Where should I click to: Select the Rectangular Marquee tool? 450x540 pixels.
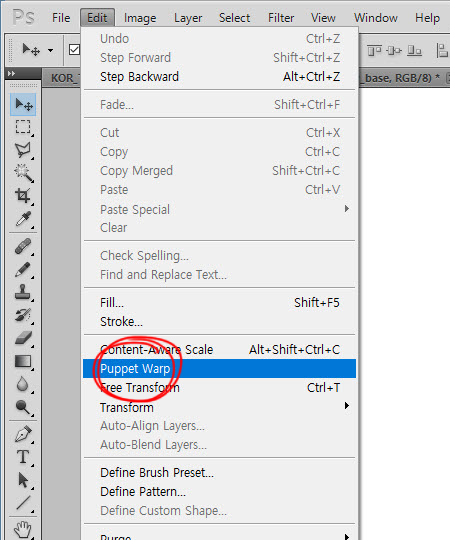point(23,127)
